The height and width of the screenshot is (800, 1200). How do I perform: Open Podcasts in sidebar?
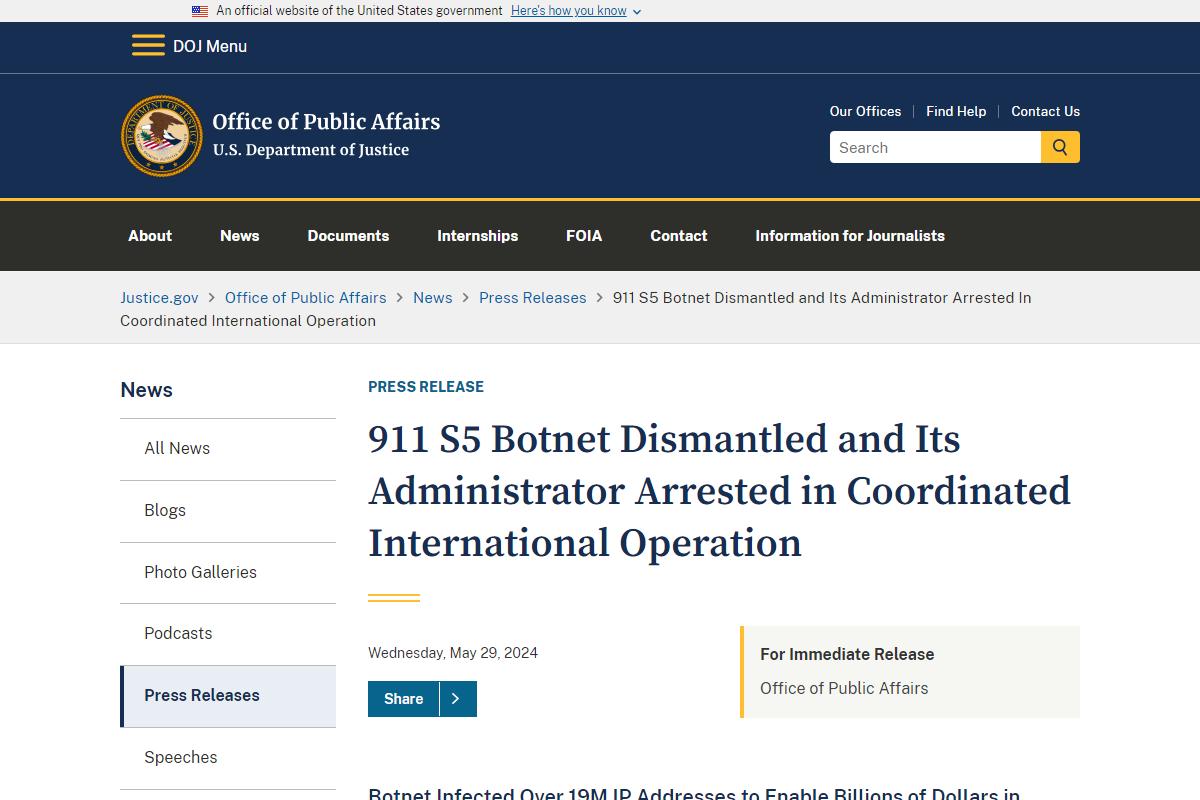228,634
